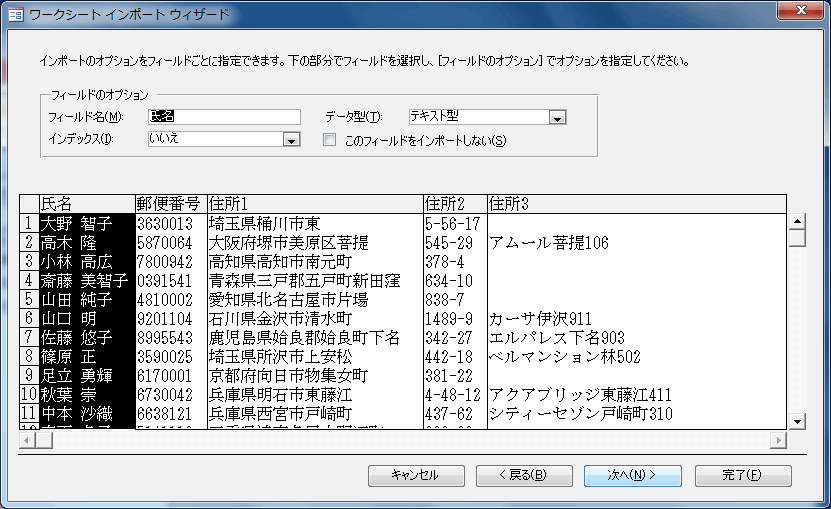
Task: Open the データ型 dropdown arrow
Action: pos(557,117)
